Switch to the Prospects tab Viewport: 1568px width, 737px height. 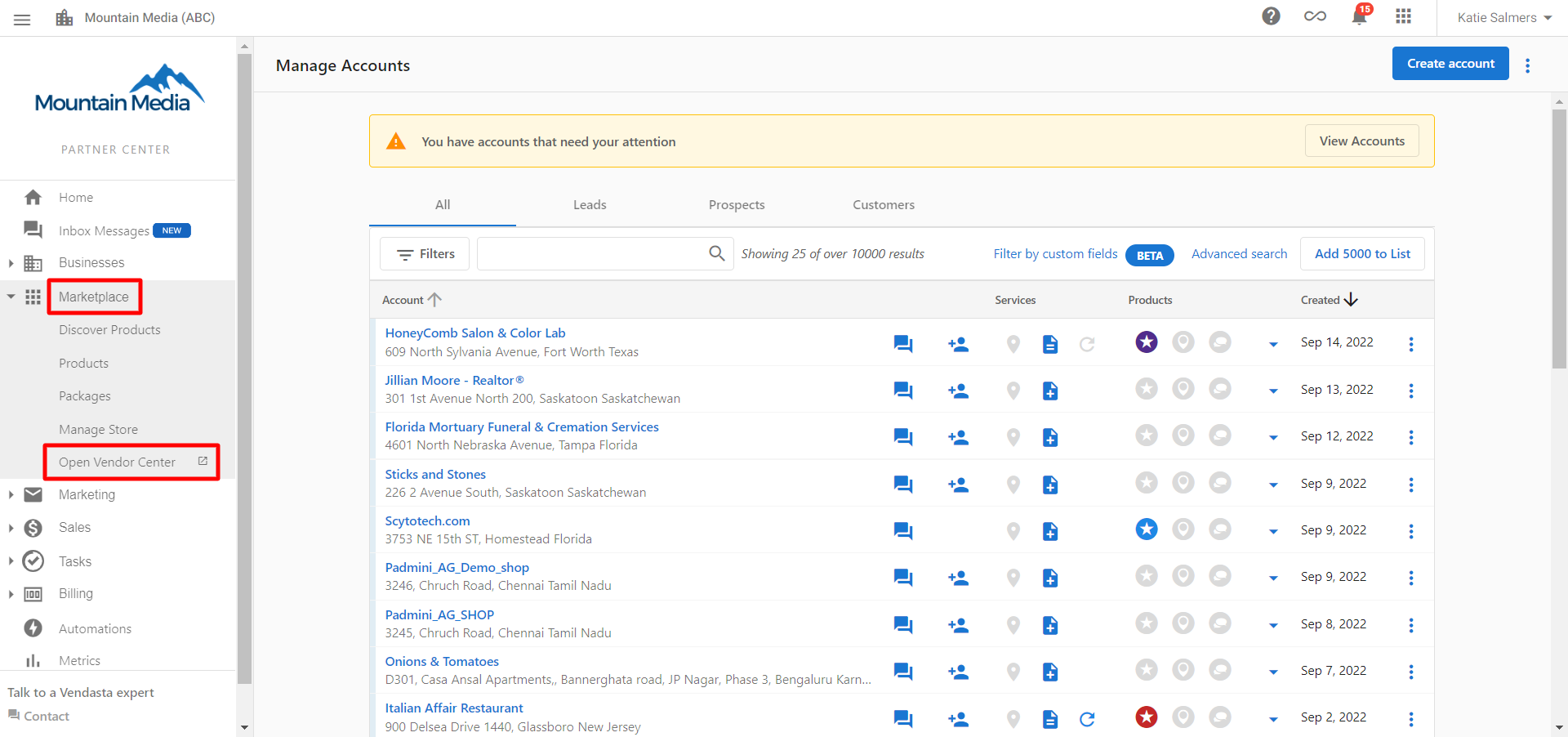tap(737, 205)
